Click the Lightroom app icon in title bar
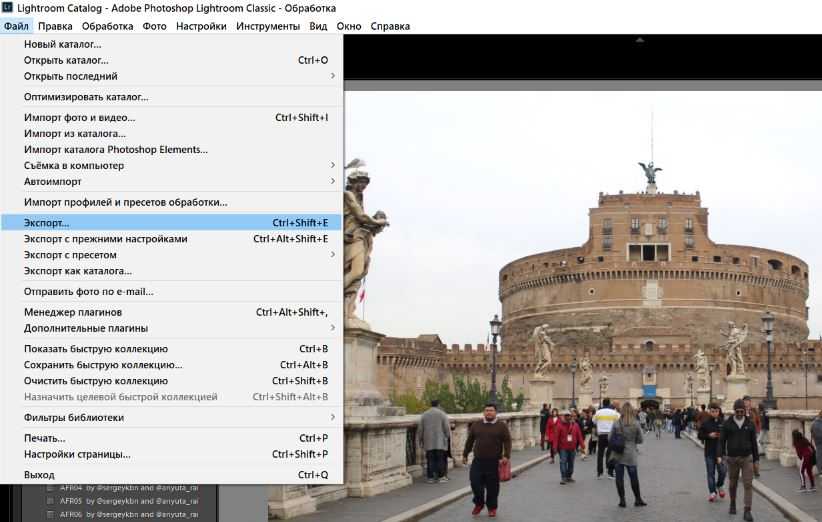Viewport: 822px width, 522px height. point(8,8)
